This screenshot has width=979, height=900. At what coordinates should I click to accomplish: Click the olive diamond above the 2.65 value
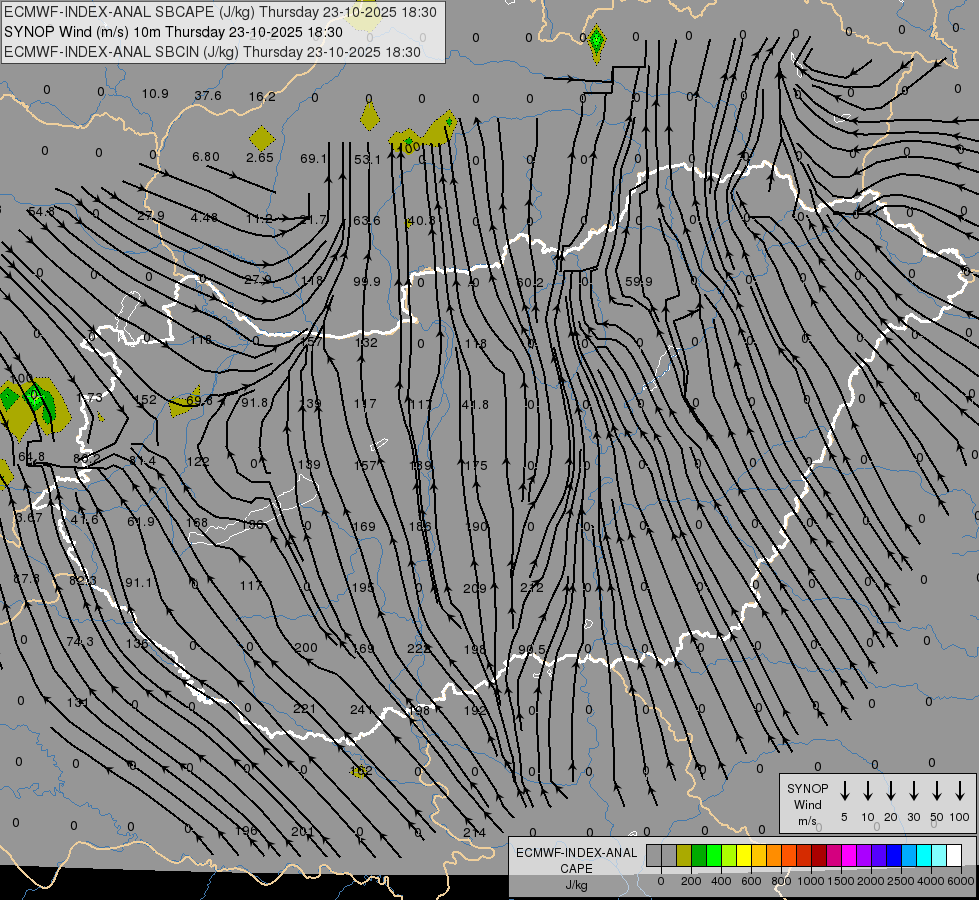tap(262, 137)
